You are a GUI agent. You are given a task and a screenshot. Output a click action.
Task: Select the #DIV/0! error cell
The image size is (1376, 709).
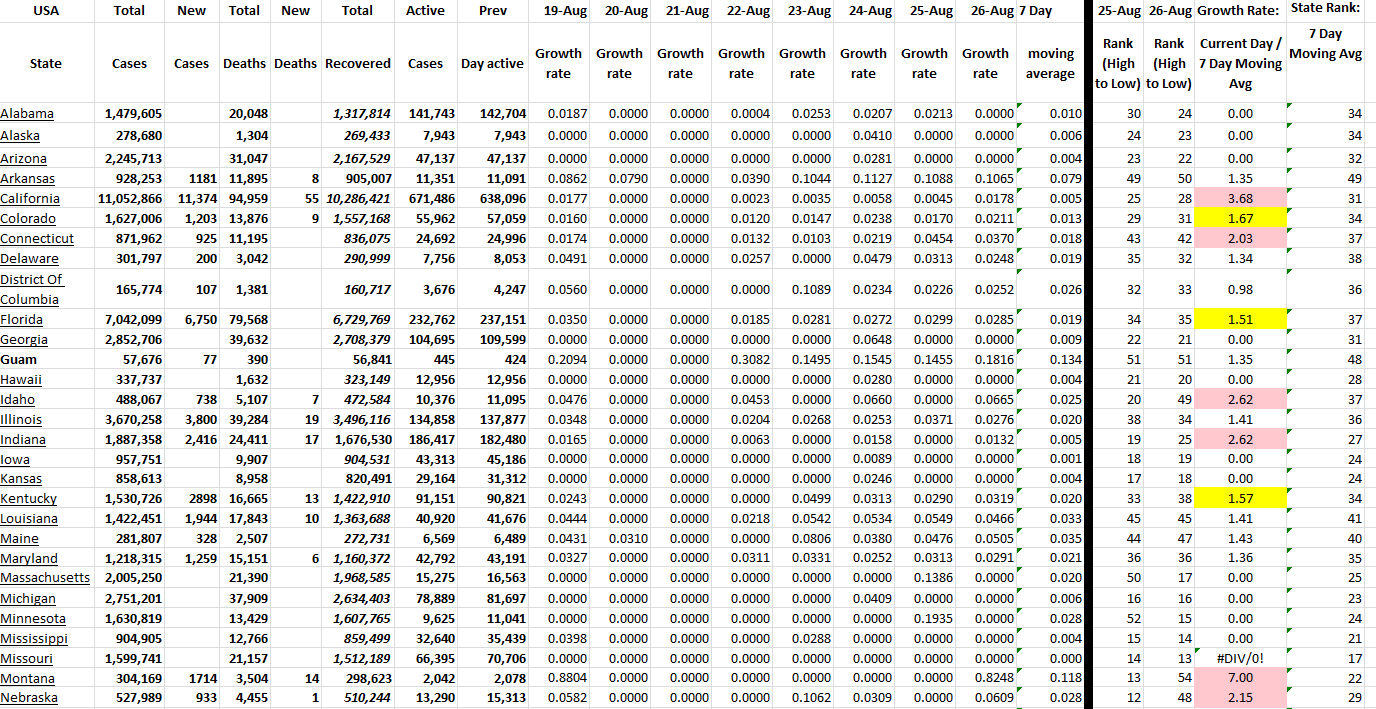1241,658
